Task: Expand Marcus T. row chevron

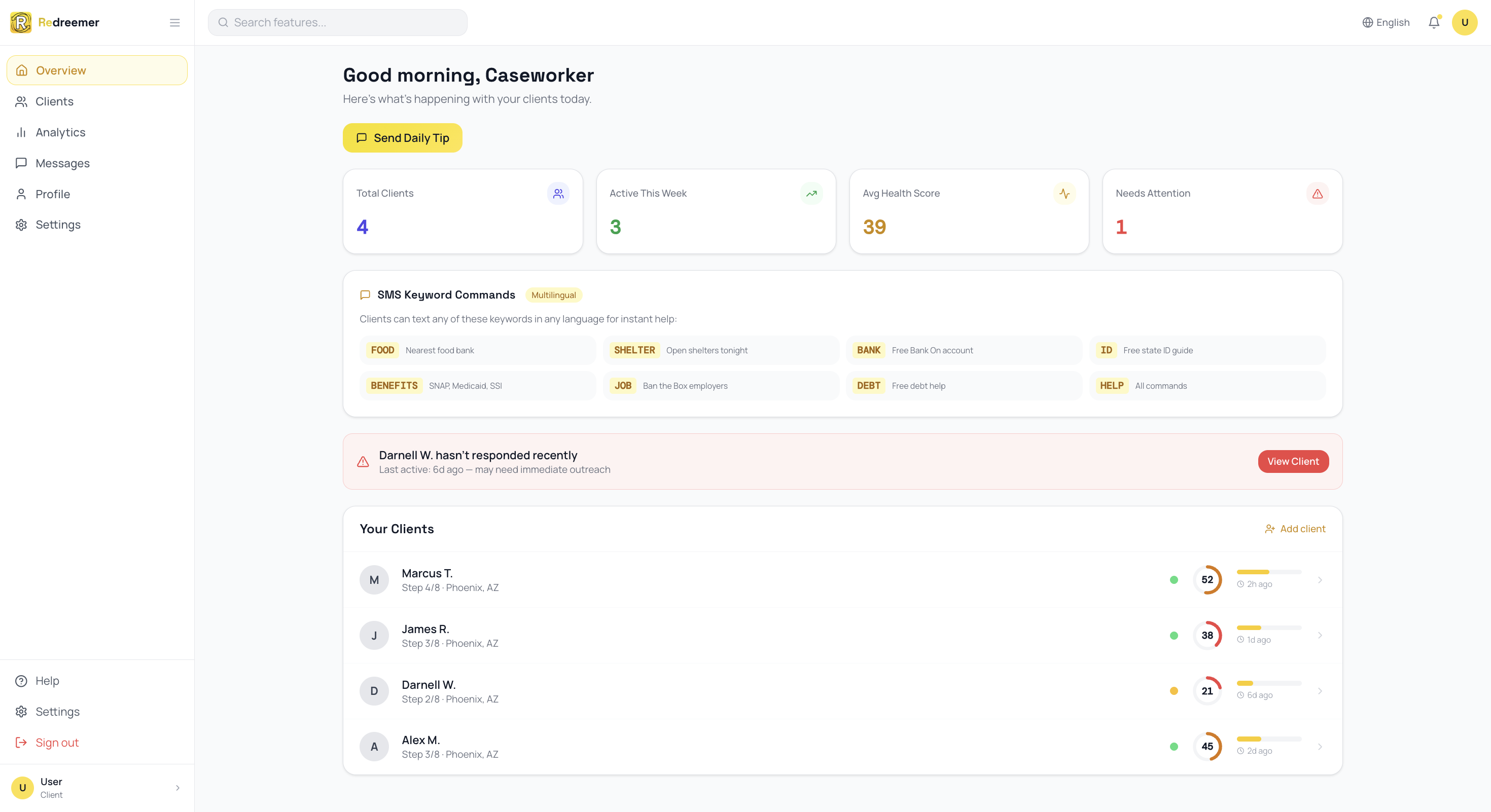Action: tap(1320, 579)
